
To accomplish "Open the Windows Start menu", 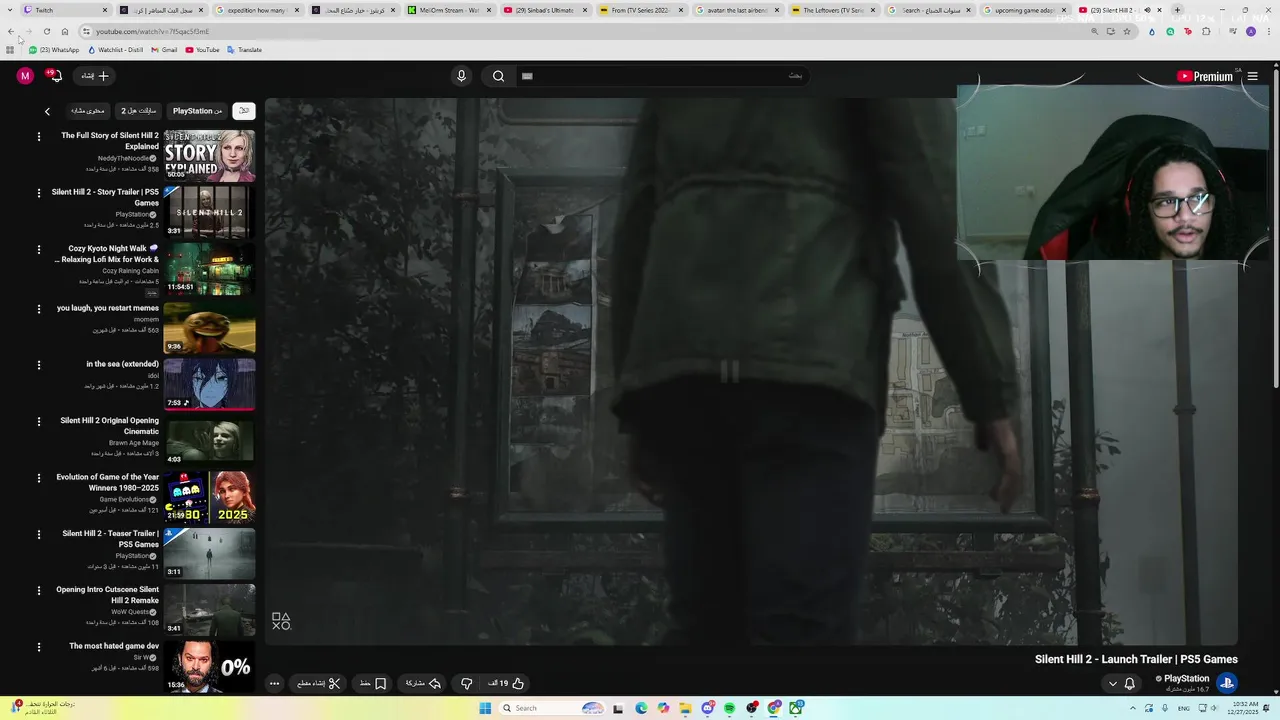I will tap(485, 708).
